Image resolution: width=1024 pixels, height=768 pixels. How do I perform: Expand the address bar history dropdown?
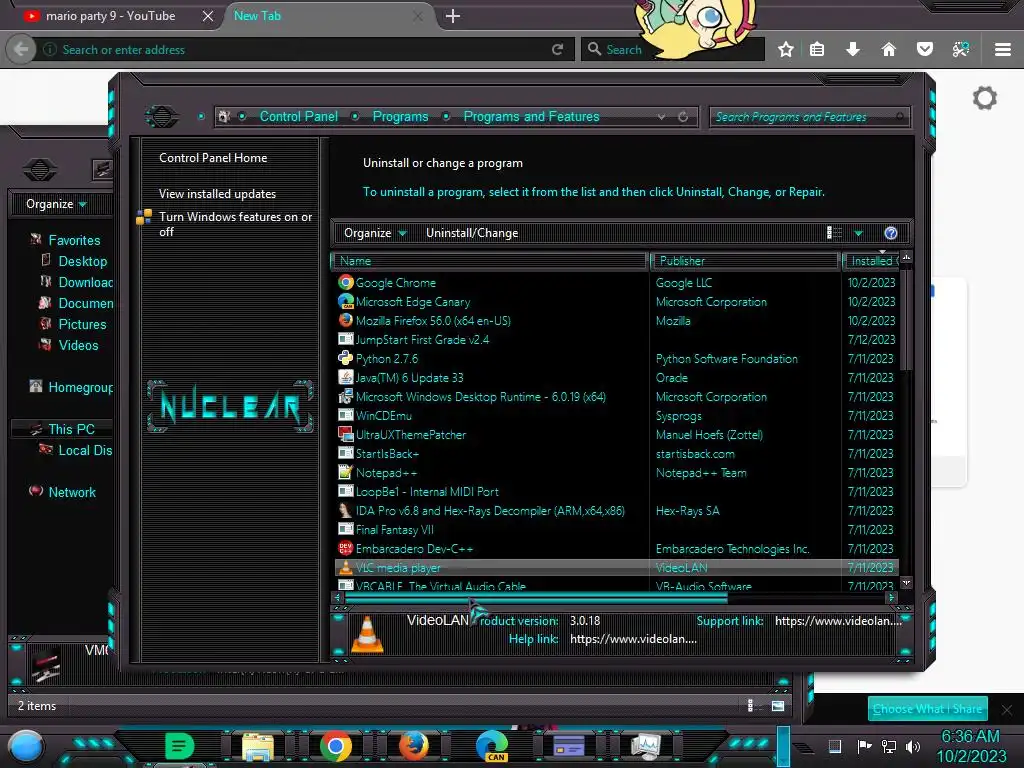point(662,117)
